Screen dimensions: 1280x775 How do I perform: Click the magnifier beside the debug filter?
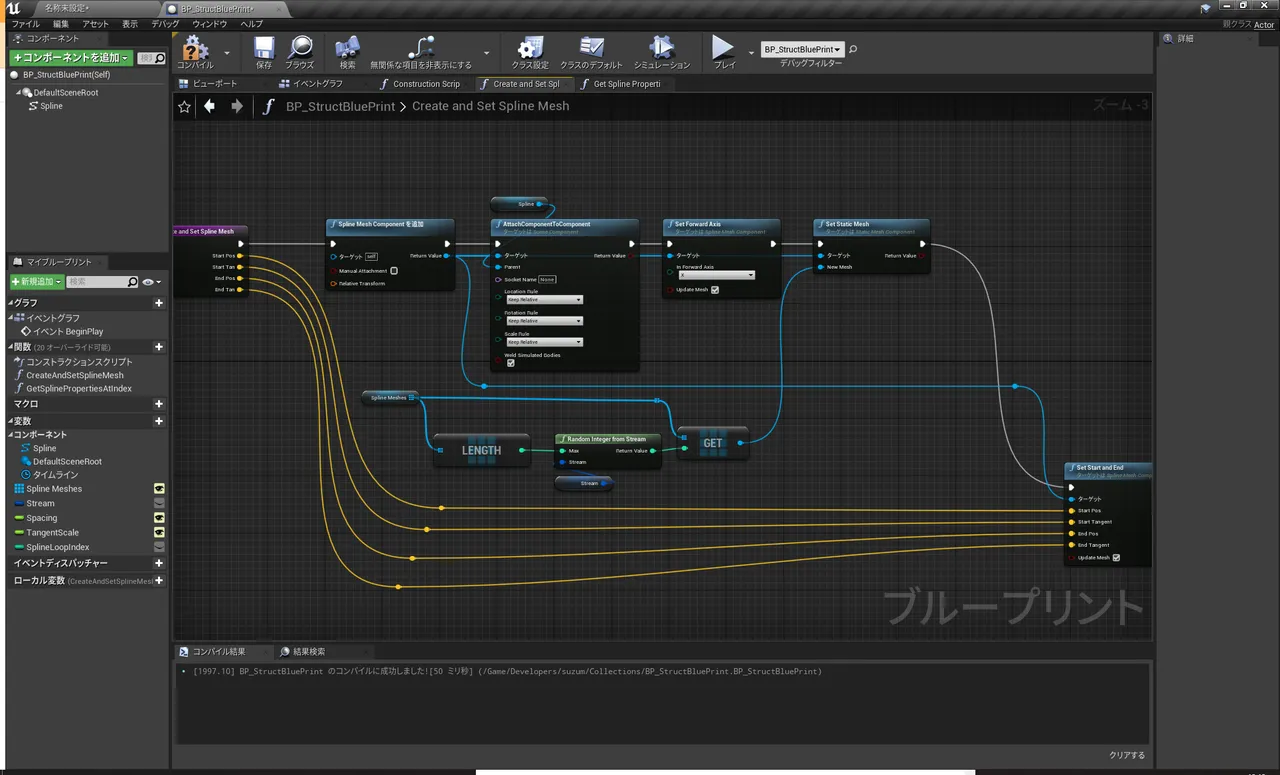coord(853,49)
